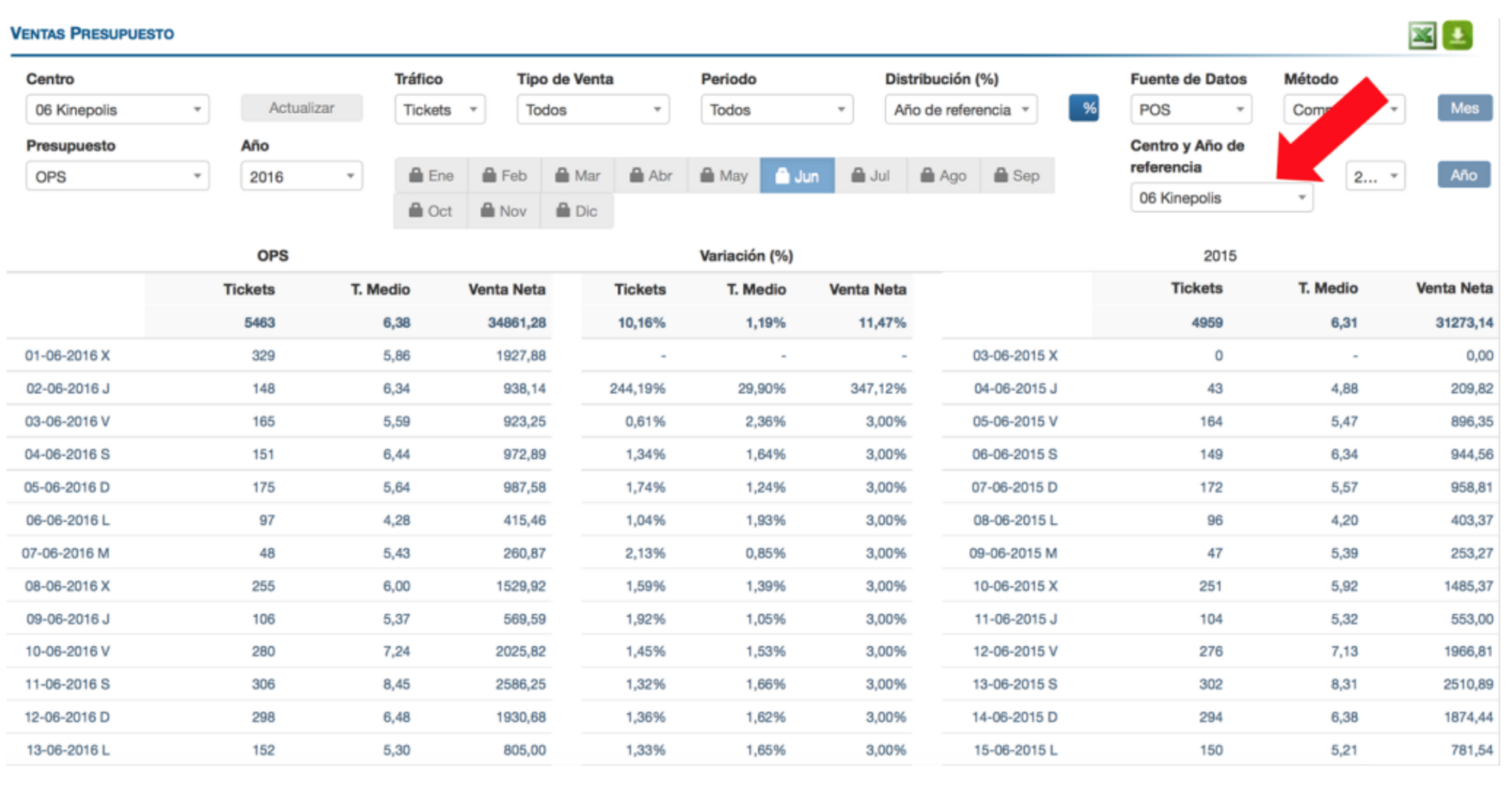Open the Centro dropdown showing 06 Kinepolis
Image resolution: width=1512 pixels, height=789 pixels.
pyautogui.click(x=117, y=110)
